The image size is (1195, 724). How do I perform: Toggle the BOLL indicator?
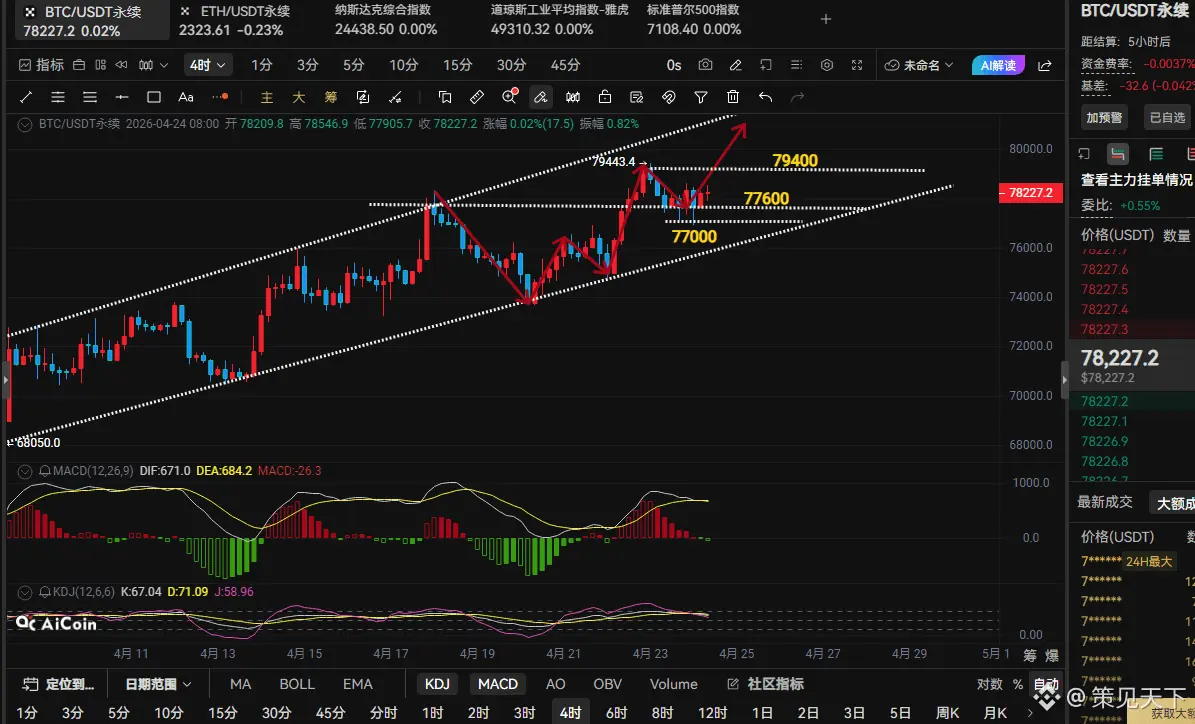pyautogui.click(x=297, y=684)
